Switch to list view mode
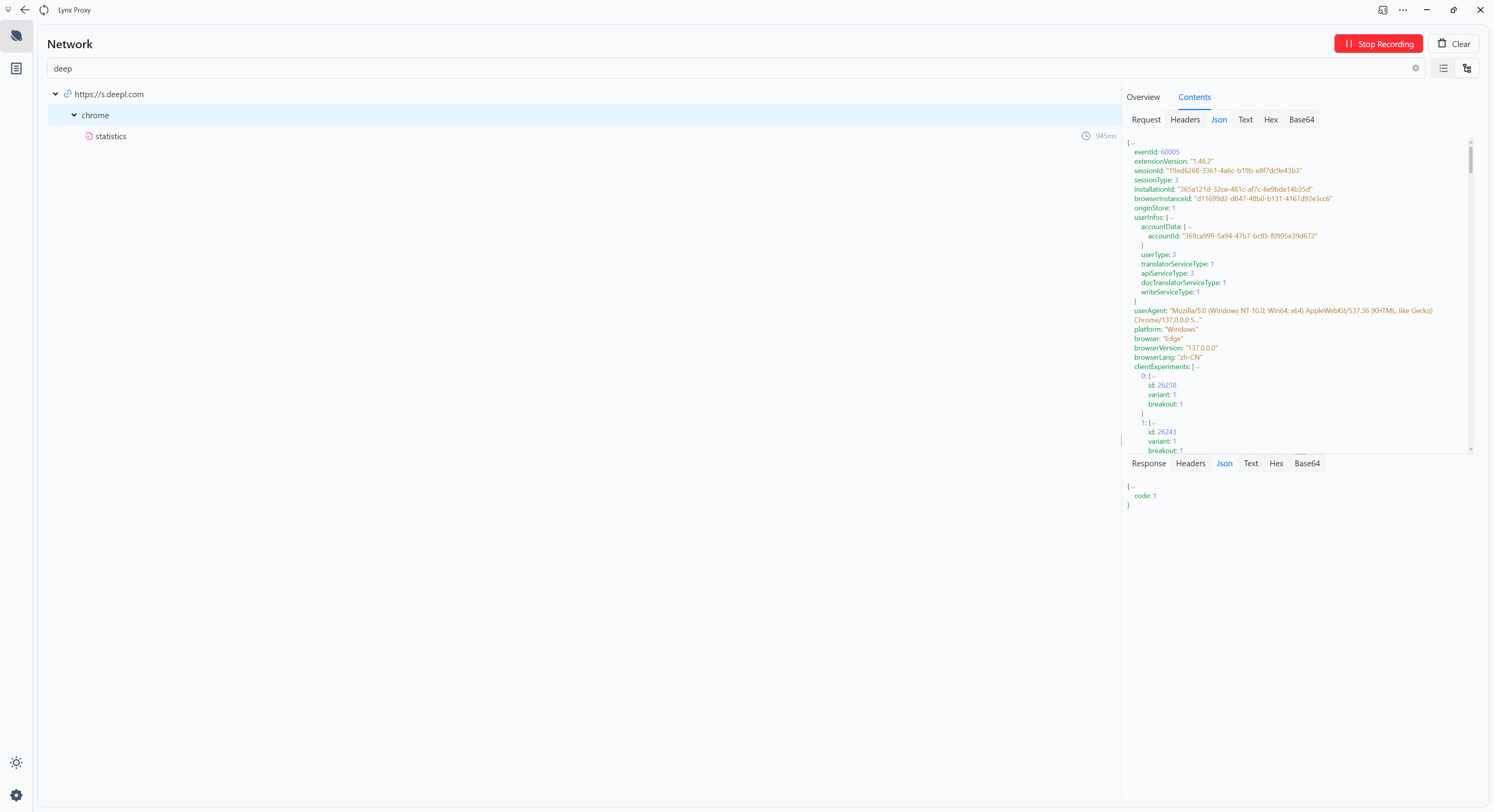 pos(1443,68)
